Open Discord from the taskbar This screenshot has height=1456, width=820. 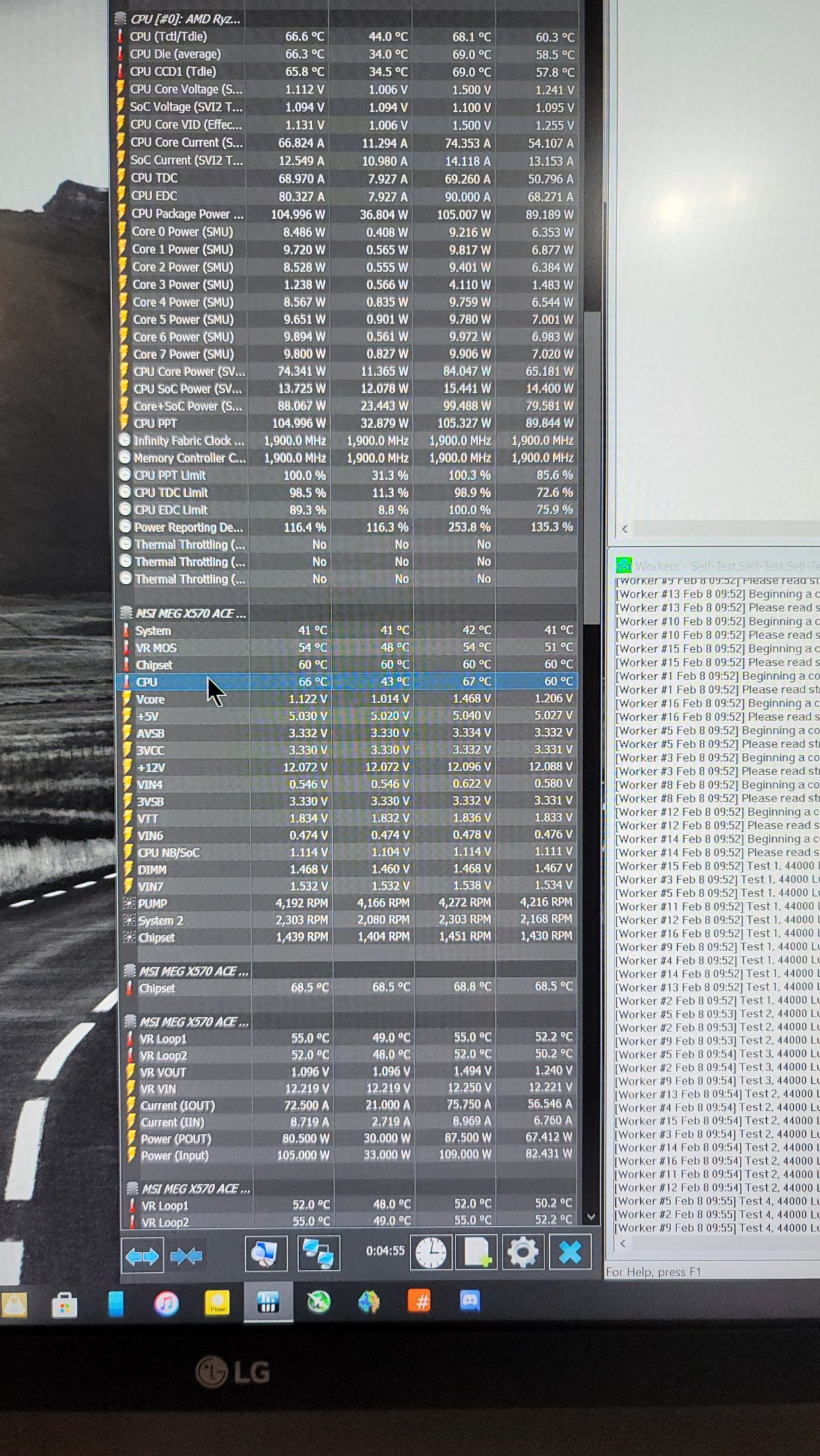[x=470, y=1300]
